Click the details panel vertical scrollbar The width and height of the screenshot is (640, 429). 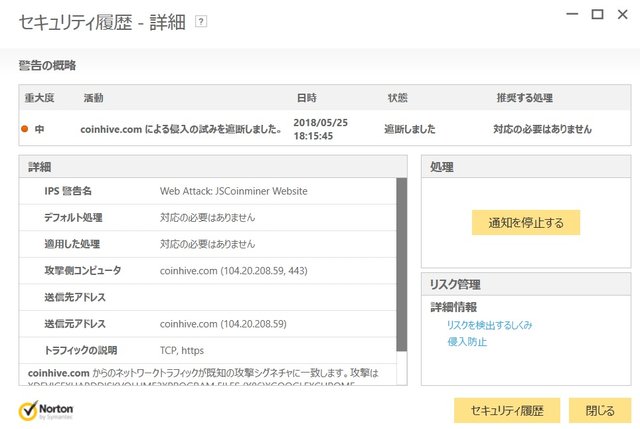[402, 265]
